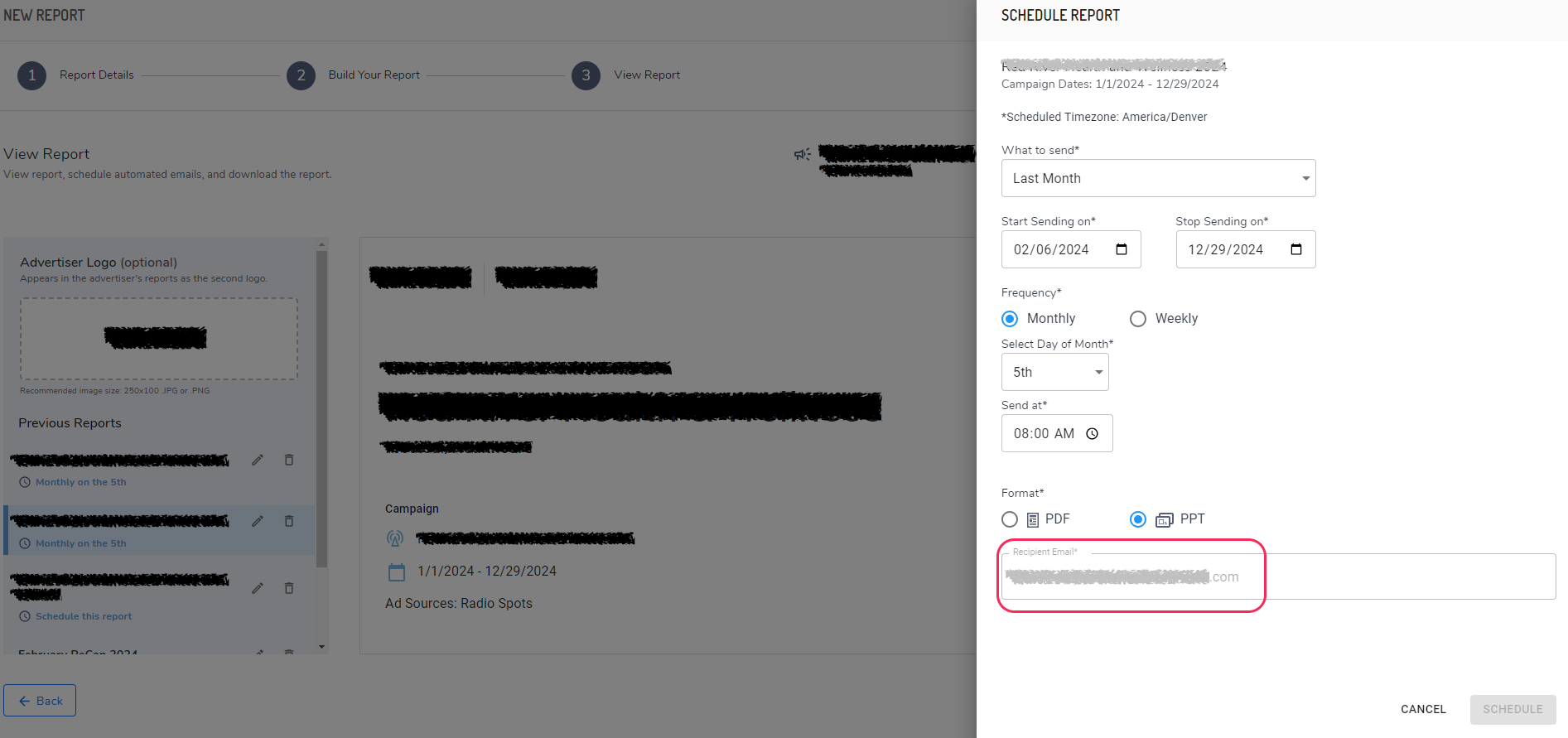Click 'Monthly on the 5th' under the highlighted report
The image size is (1568, 738).
click(81, 543)
